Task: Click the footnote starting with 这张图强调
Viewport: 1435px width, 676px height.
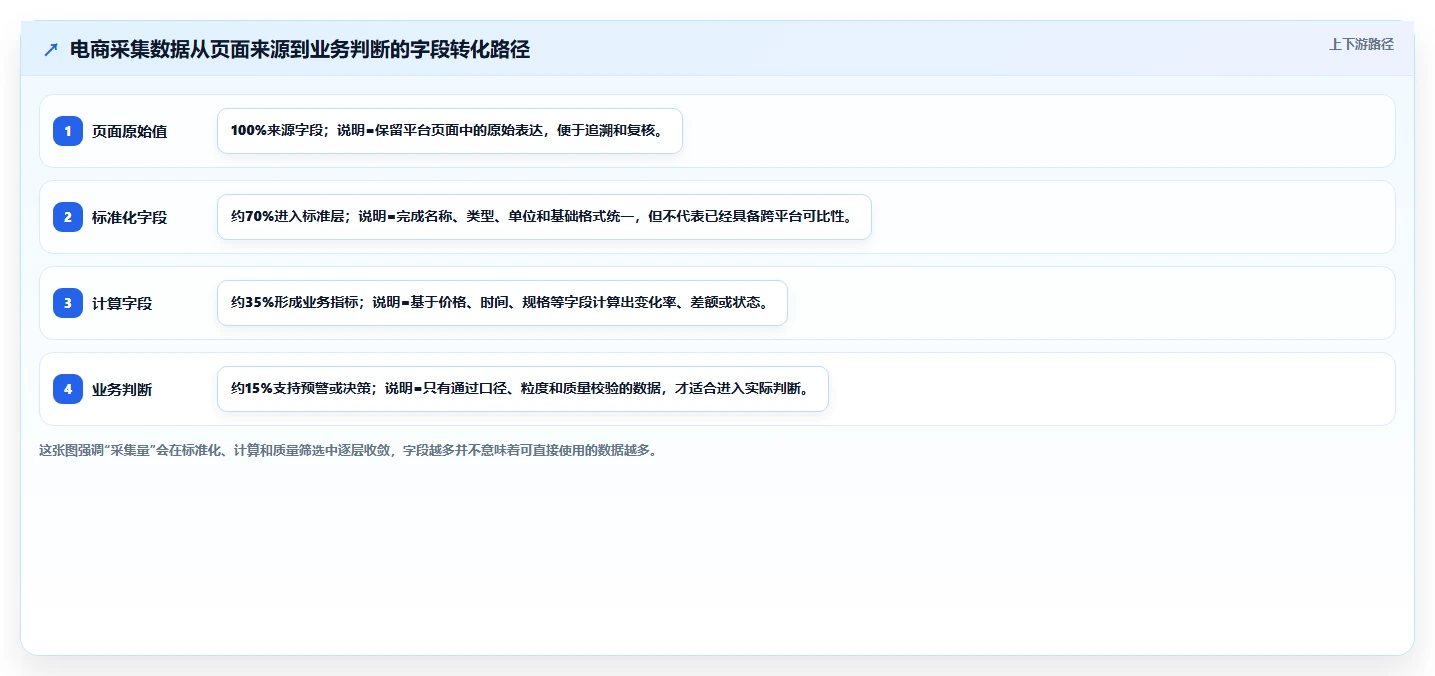Action: pyautogui.click(x=348, y=450)
